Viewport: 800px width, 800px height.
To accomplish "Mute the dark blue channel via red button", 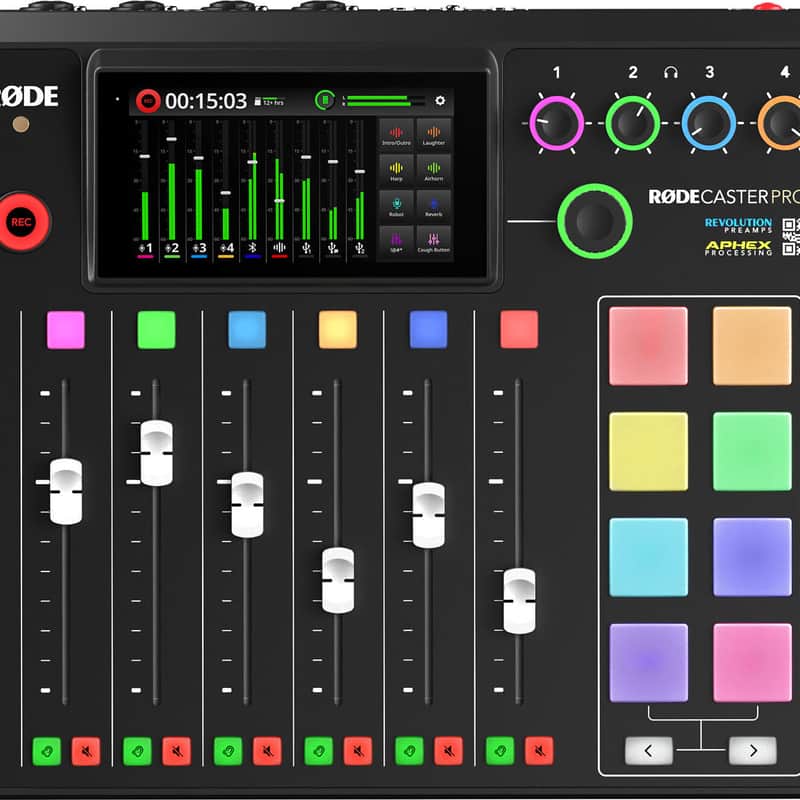I will click(x=448, y=751).
